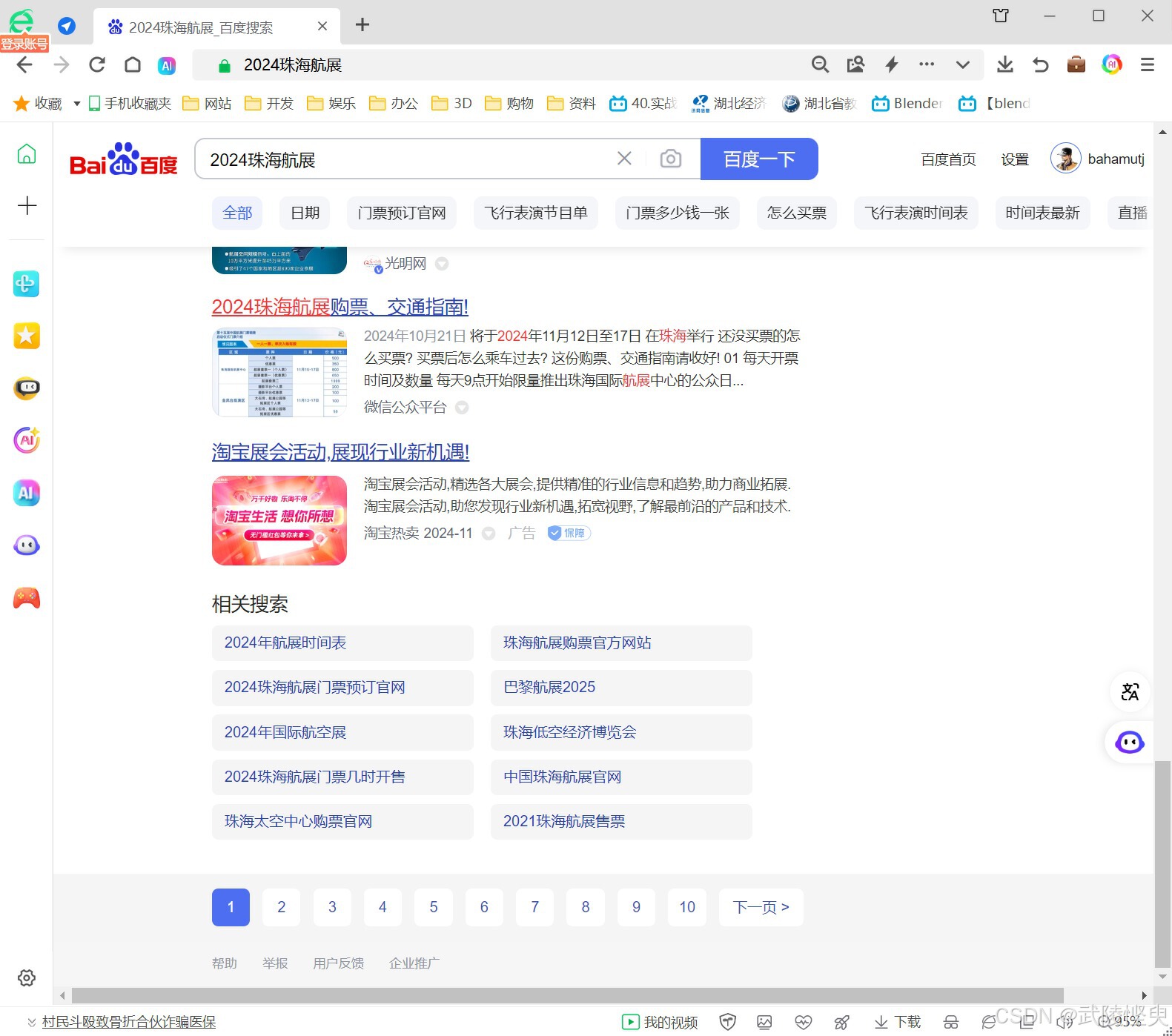The width and height of the screenshot is (1172, 1036).
Task: Open 我的视频 in the status bar
Action: coord(660,1023)
